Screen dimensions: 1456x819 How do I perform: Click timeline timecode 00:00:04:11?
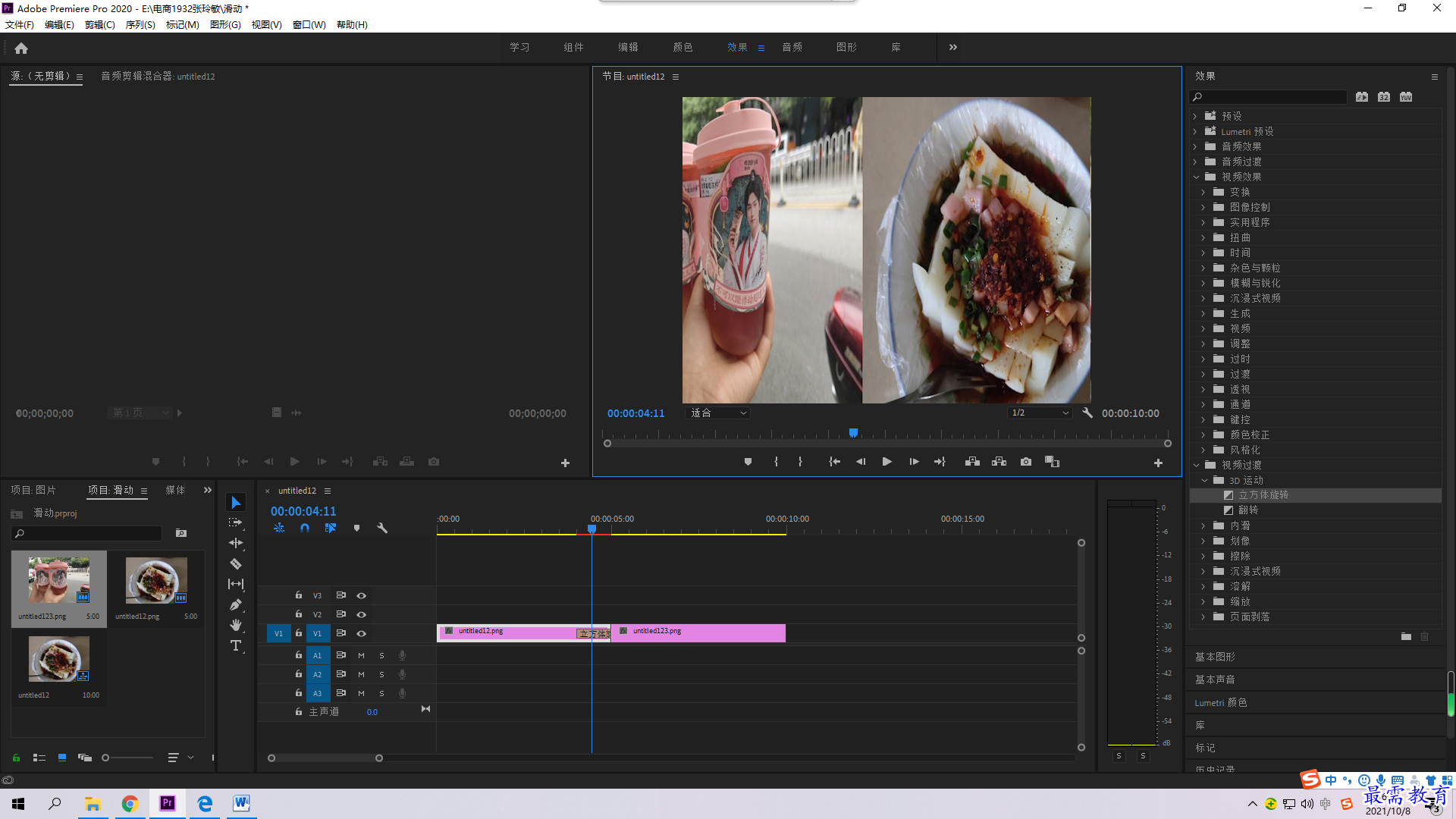pyautogui.click(x=303, y=512)
